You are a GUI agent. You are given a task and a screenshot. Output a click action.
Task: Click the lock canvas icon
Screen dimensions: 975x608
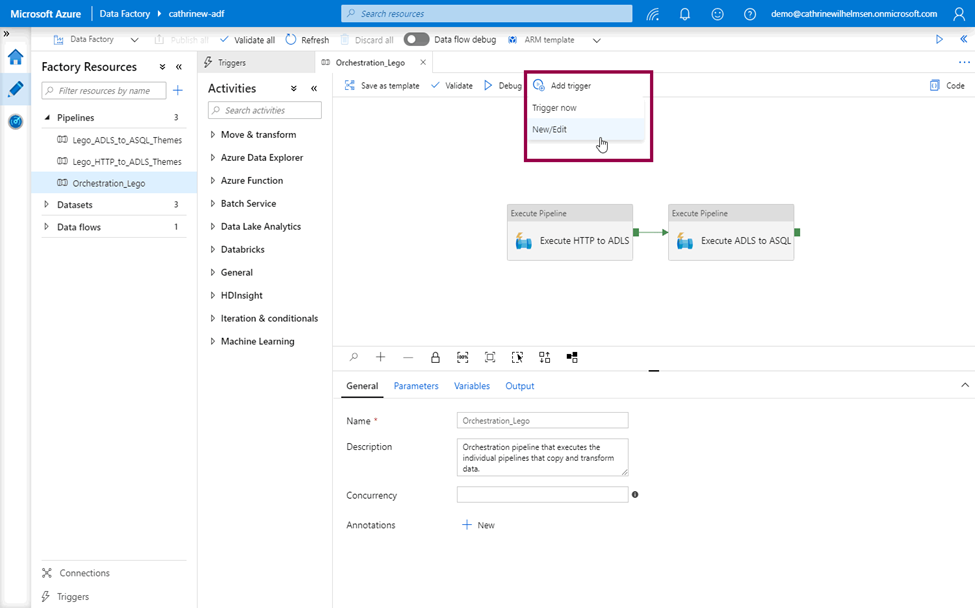tap(435, 357)
